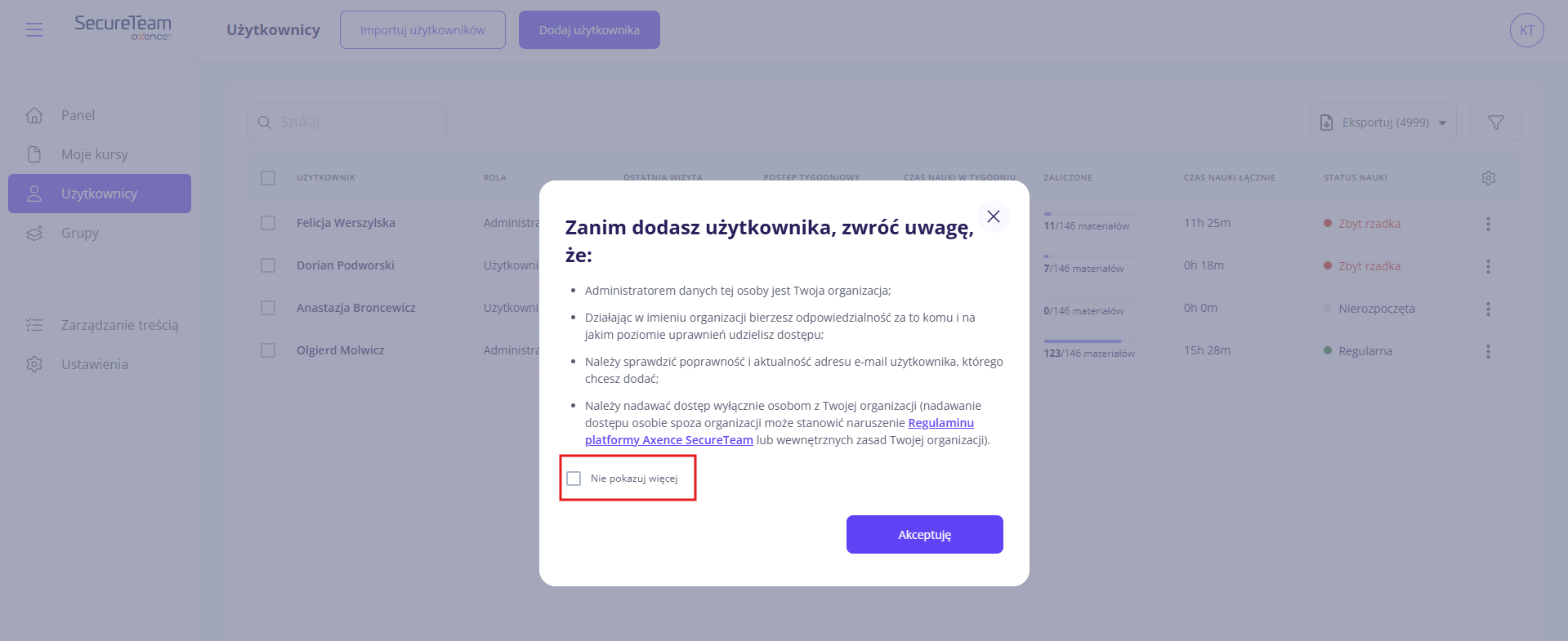Image resolution: width=1568 pixels, height=641 pixels.
Task: Select checkbox for Anastazja Broncewicz
Action: [268, 308]
